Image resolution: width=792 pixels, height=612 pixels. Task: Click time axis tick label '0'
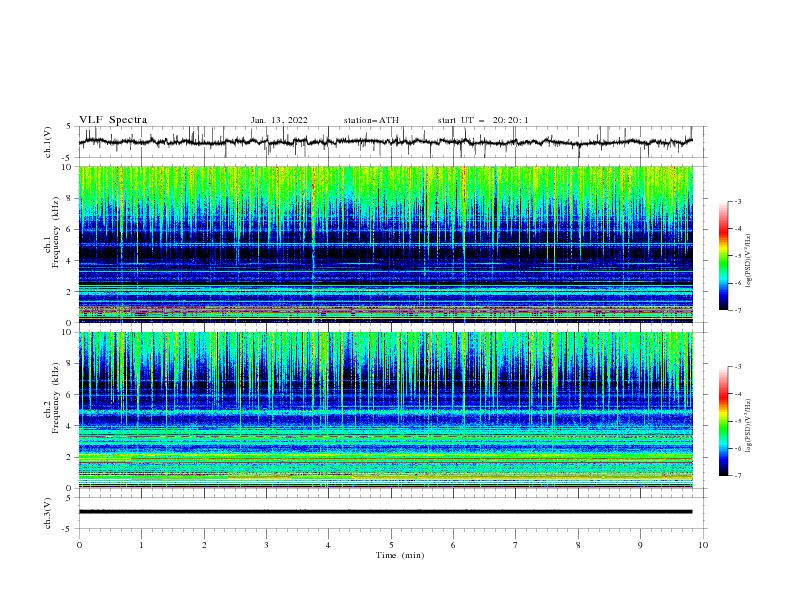79,545
